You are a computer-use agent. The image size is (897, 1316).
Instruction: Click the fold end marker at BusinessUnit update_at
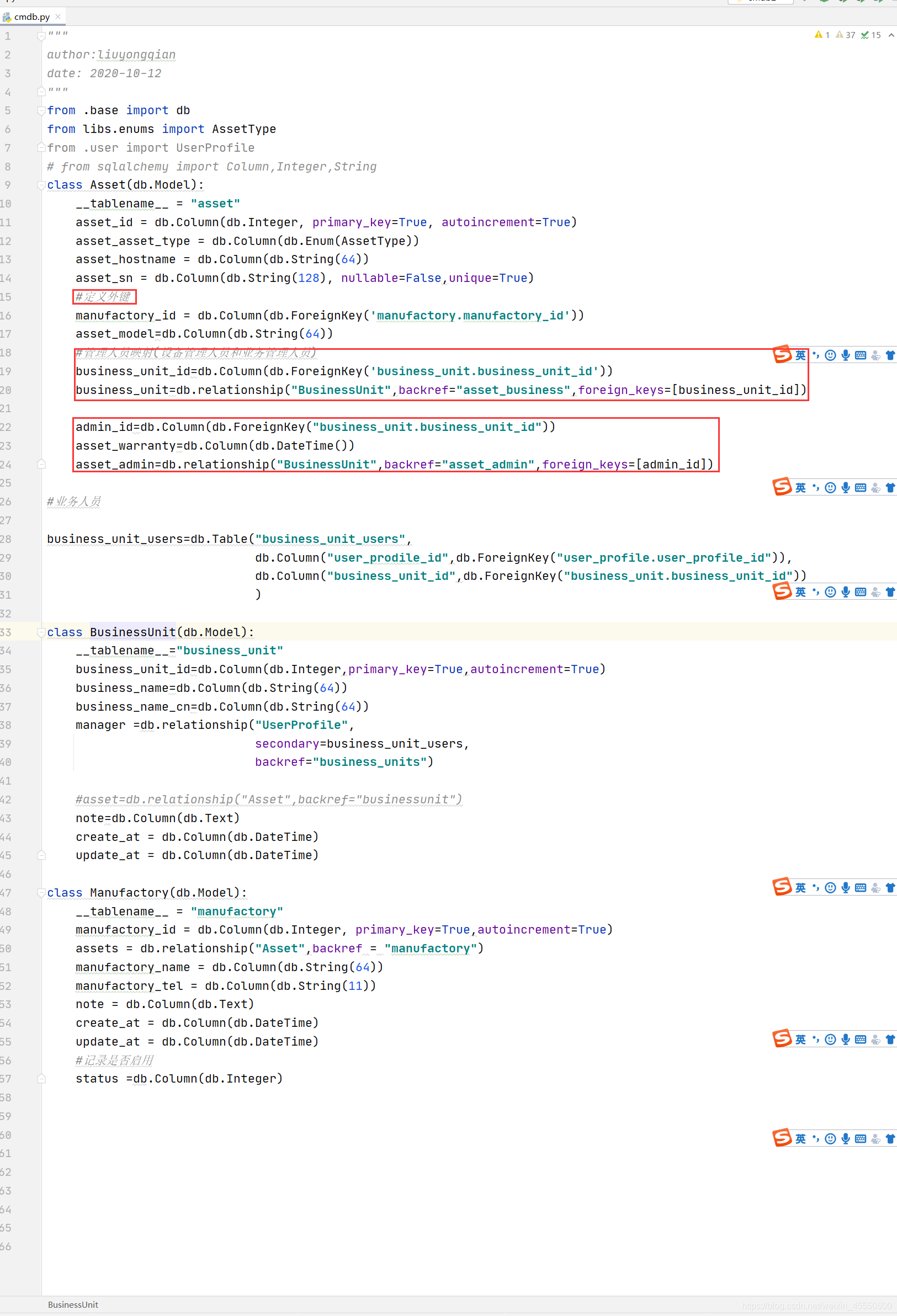(x=41, y=855)
